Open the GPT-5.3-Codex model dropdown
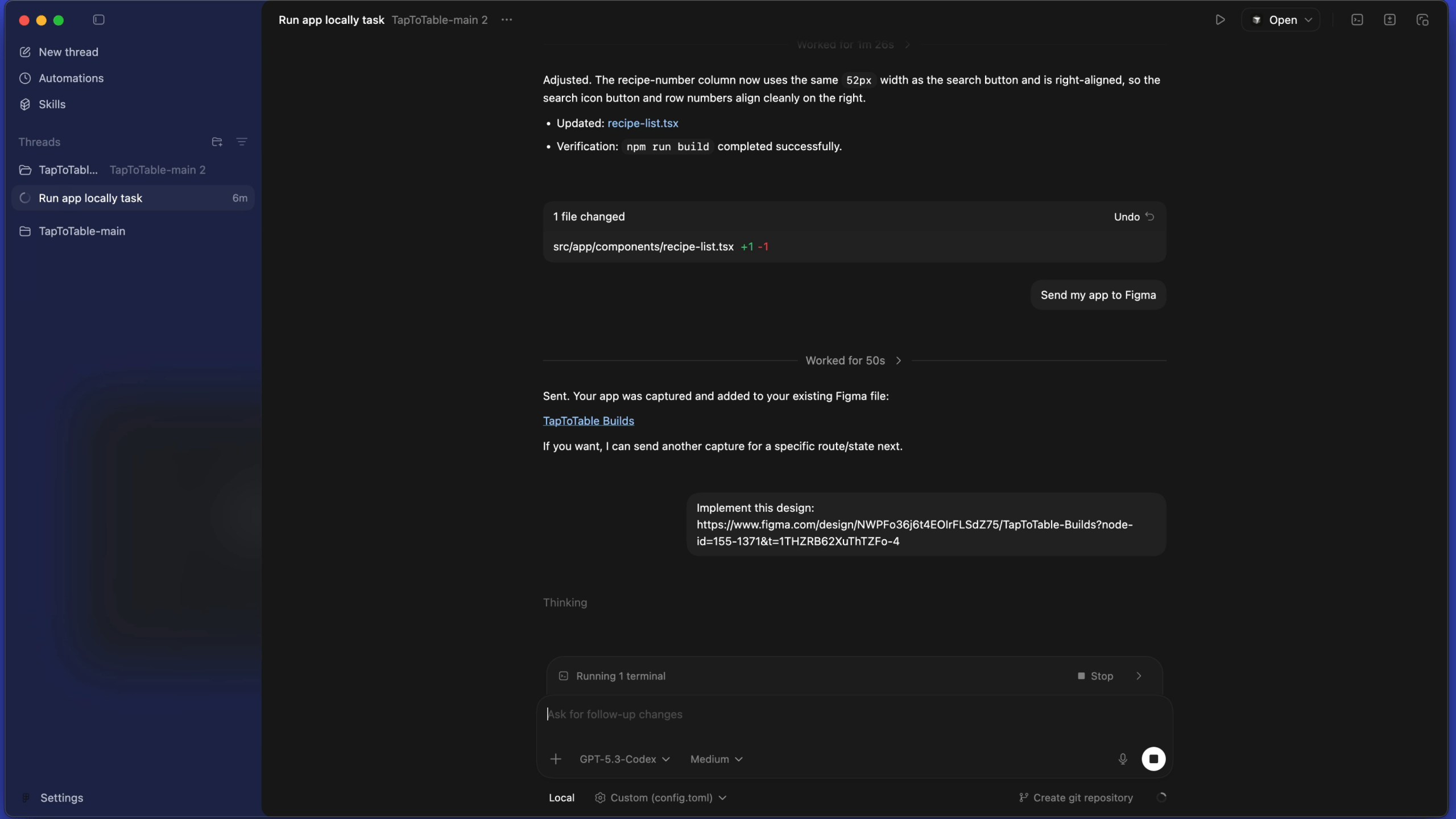 pos(624,759)
